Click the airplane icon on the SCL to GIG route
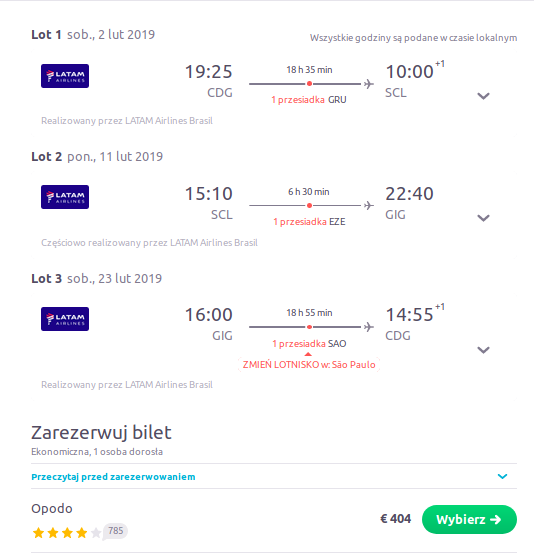 coord(369,206)
